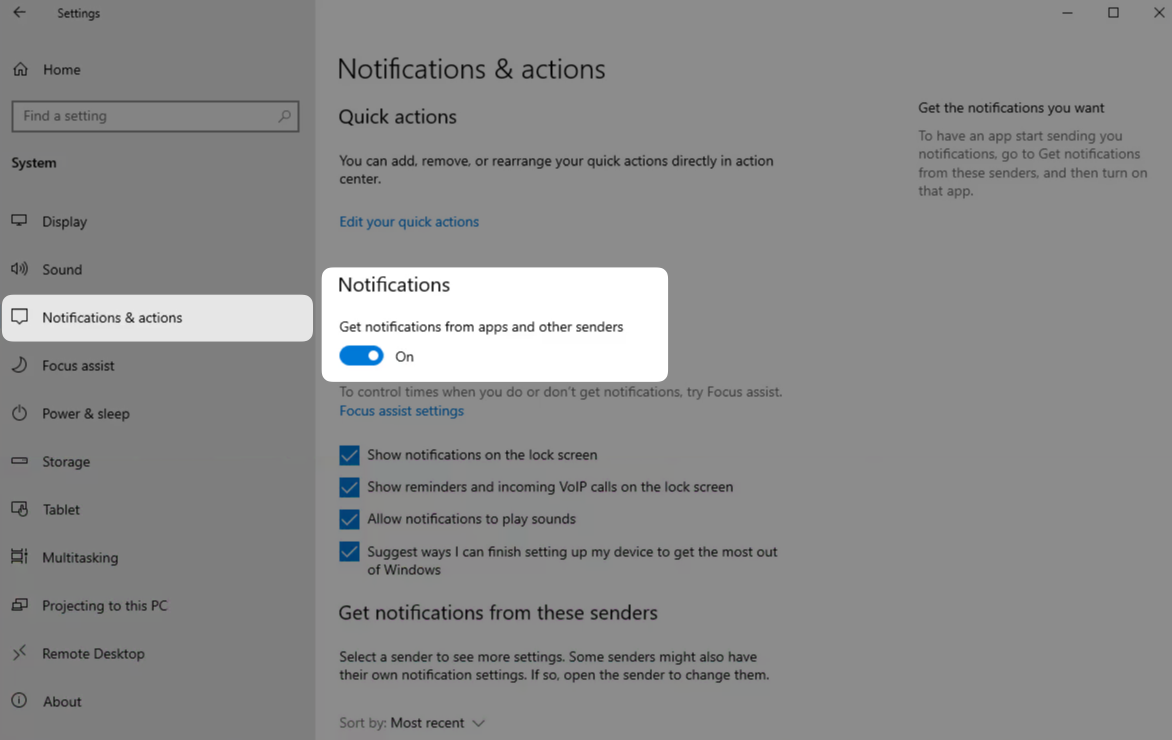
Task: Uncheck Show reminders and incoming VoIP calls
Action: pyautogui.click(x=349, y=487)
